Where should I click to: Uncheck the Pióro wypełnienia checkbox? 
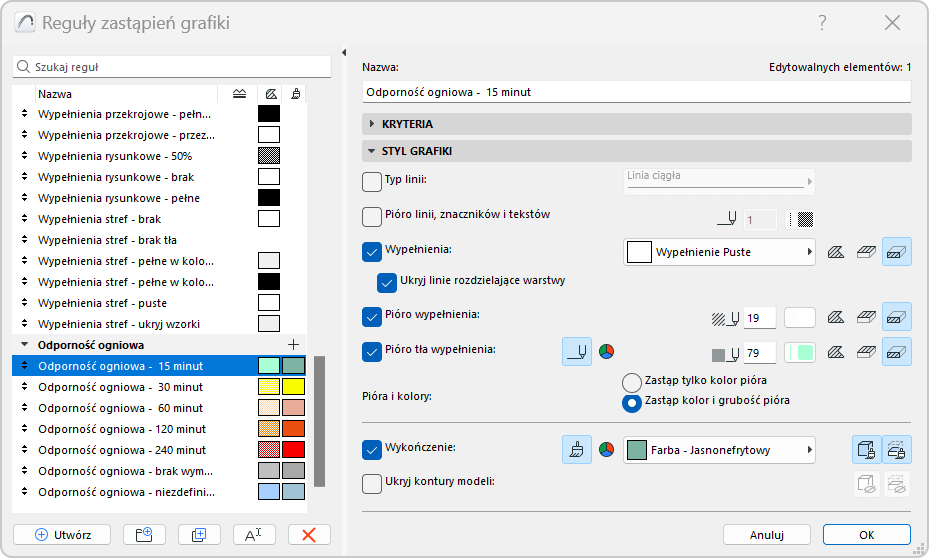click(371, 317)
